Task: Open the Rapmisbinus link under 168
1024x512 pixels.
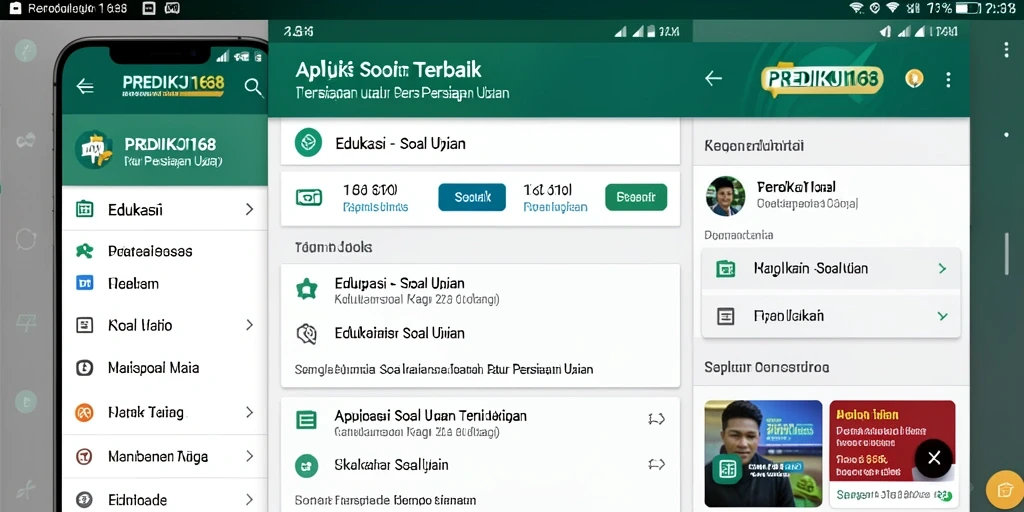Action: (x=376, y=208)
